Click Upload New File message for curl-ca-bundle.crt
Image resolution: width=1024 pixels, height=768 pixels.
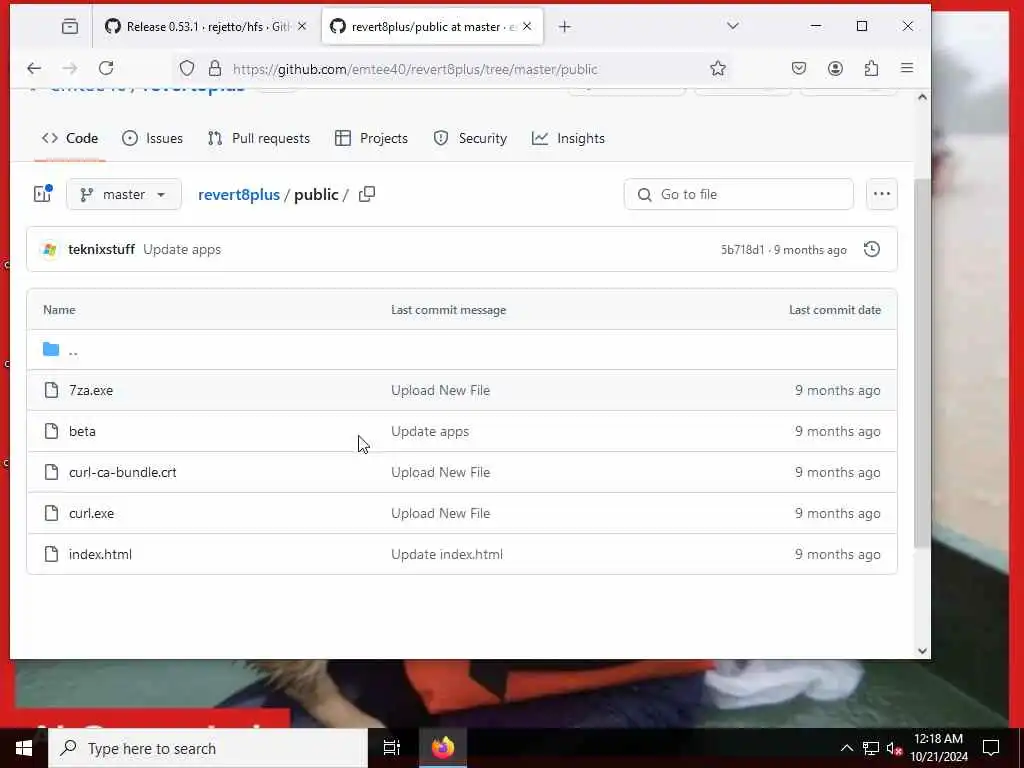(x=441, y=473)
